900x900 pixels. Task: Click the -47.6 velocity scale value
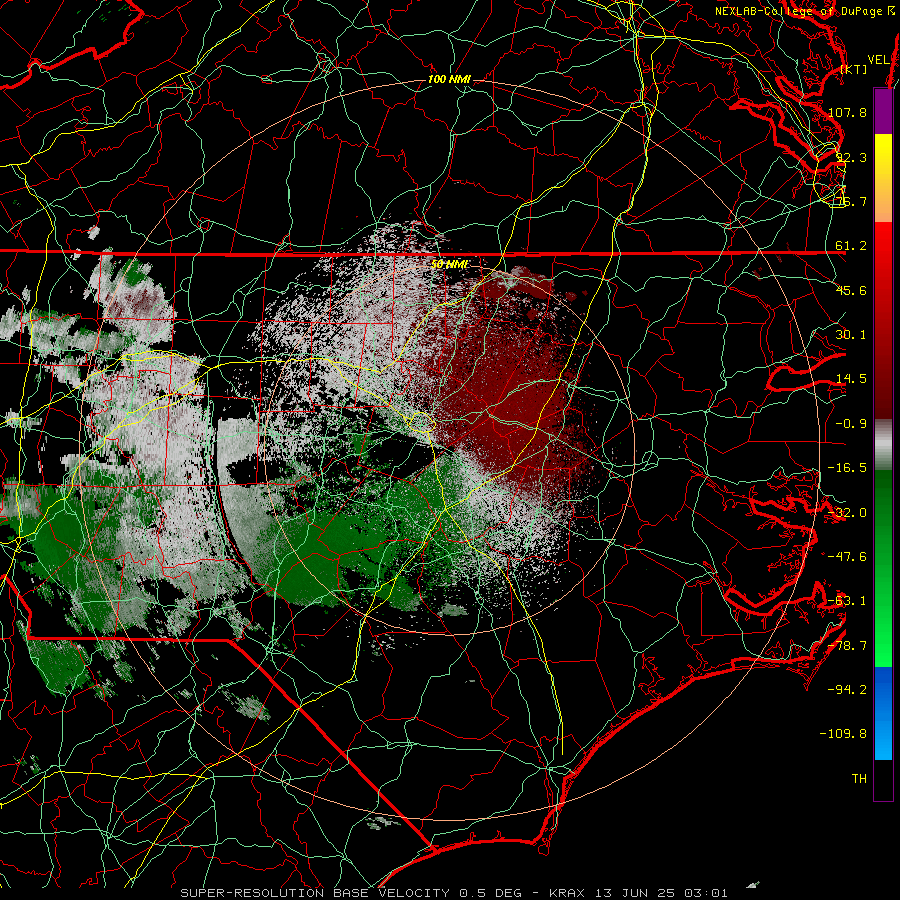[x=847, y=557]
